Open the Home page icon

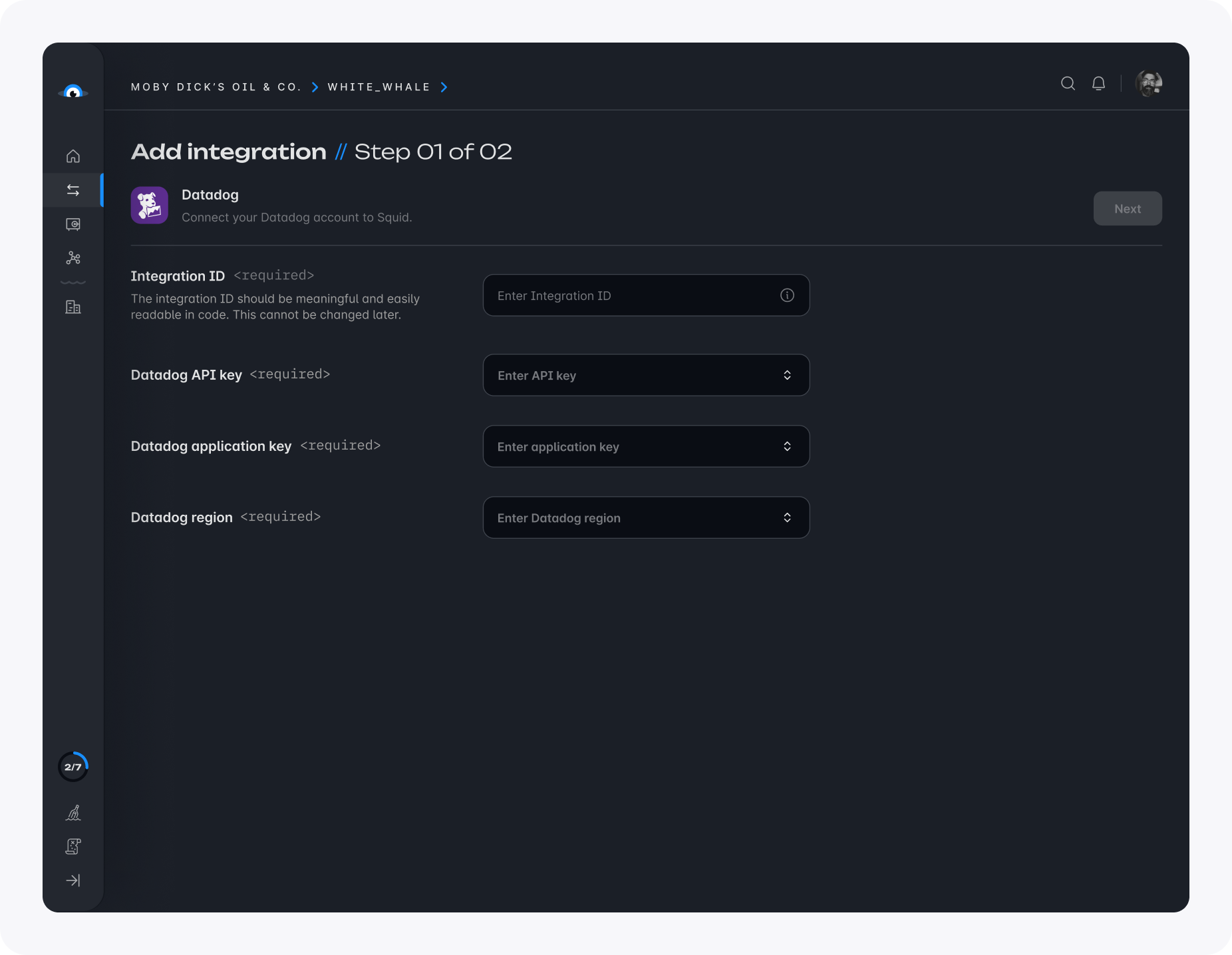[73, 156]
